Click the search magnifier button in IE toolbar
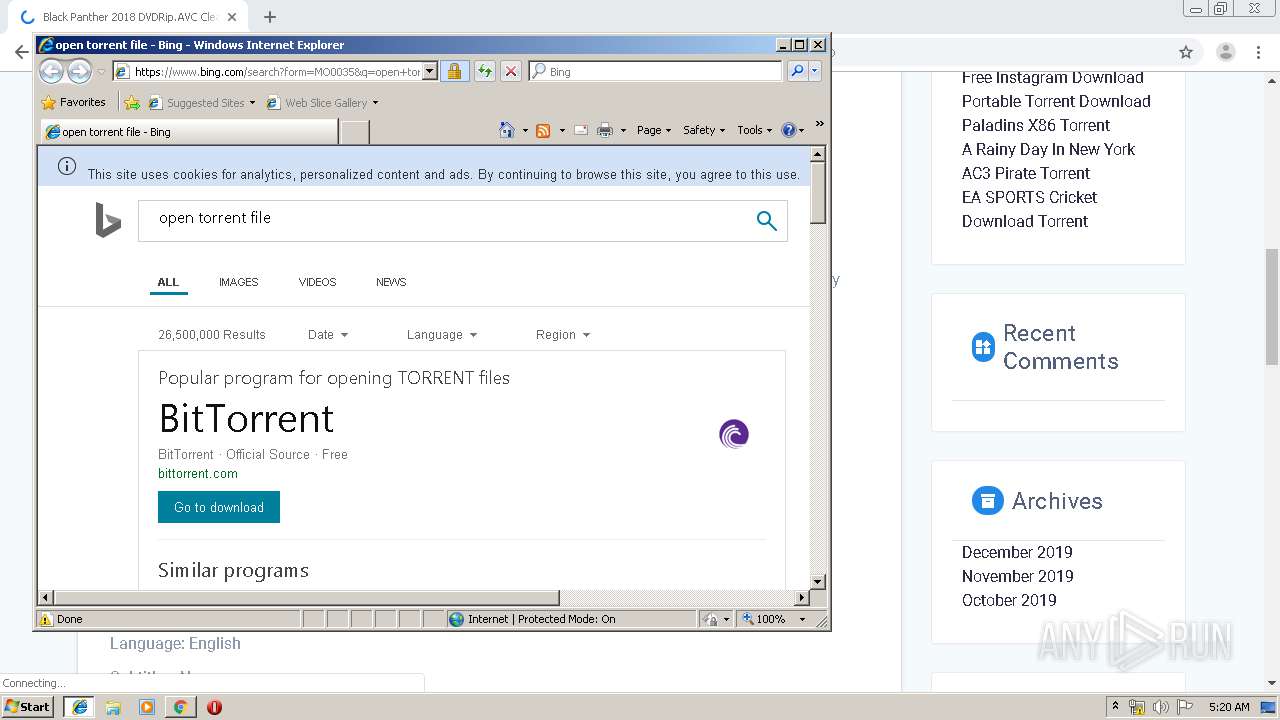This screenshot has width=1280, height=720. (x=797, y=71)
